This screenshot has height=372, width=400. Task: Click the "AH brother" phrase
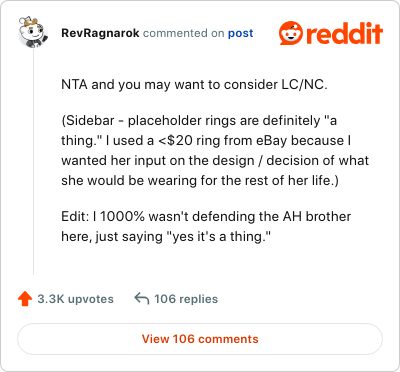317,217
